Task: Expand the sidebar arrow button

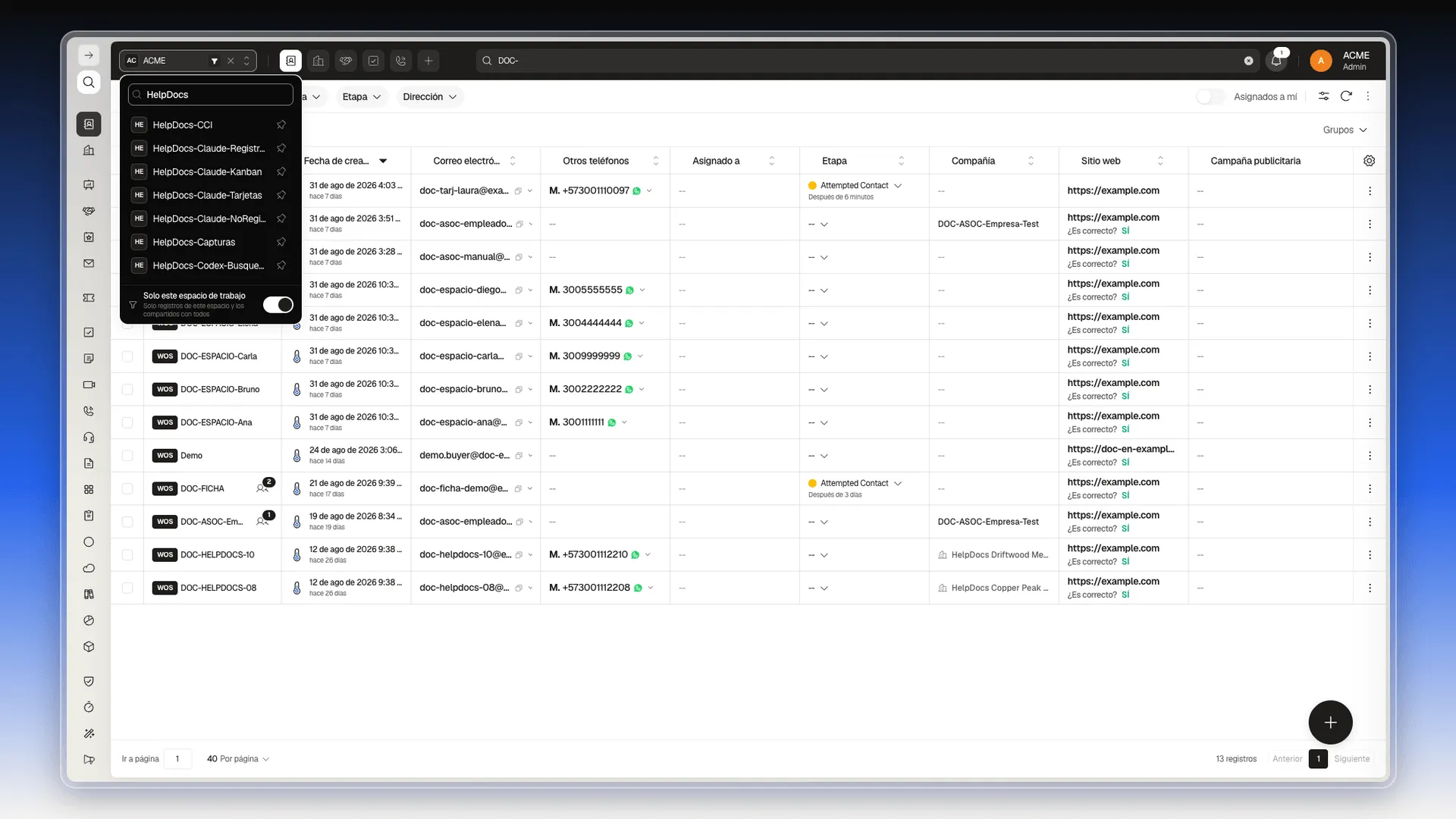Action: click(89, 55)
